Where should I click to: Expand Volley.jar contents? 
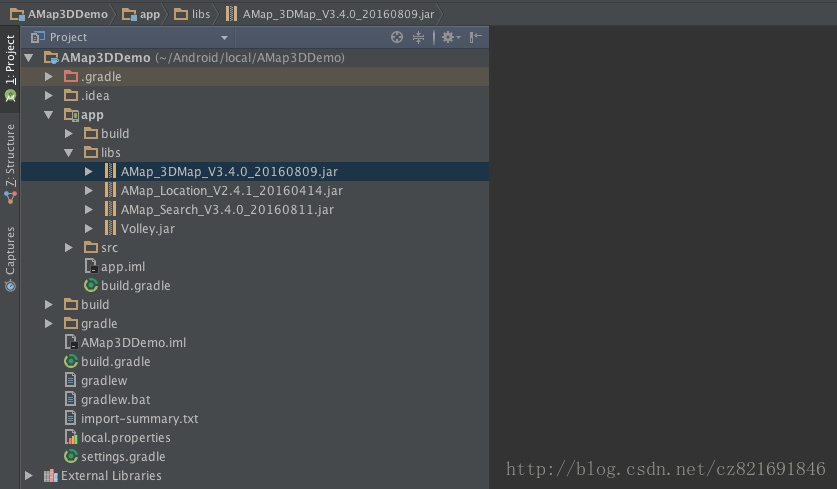tap(89, 228)
